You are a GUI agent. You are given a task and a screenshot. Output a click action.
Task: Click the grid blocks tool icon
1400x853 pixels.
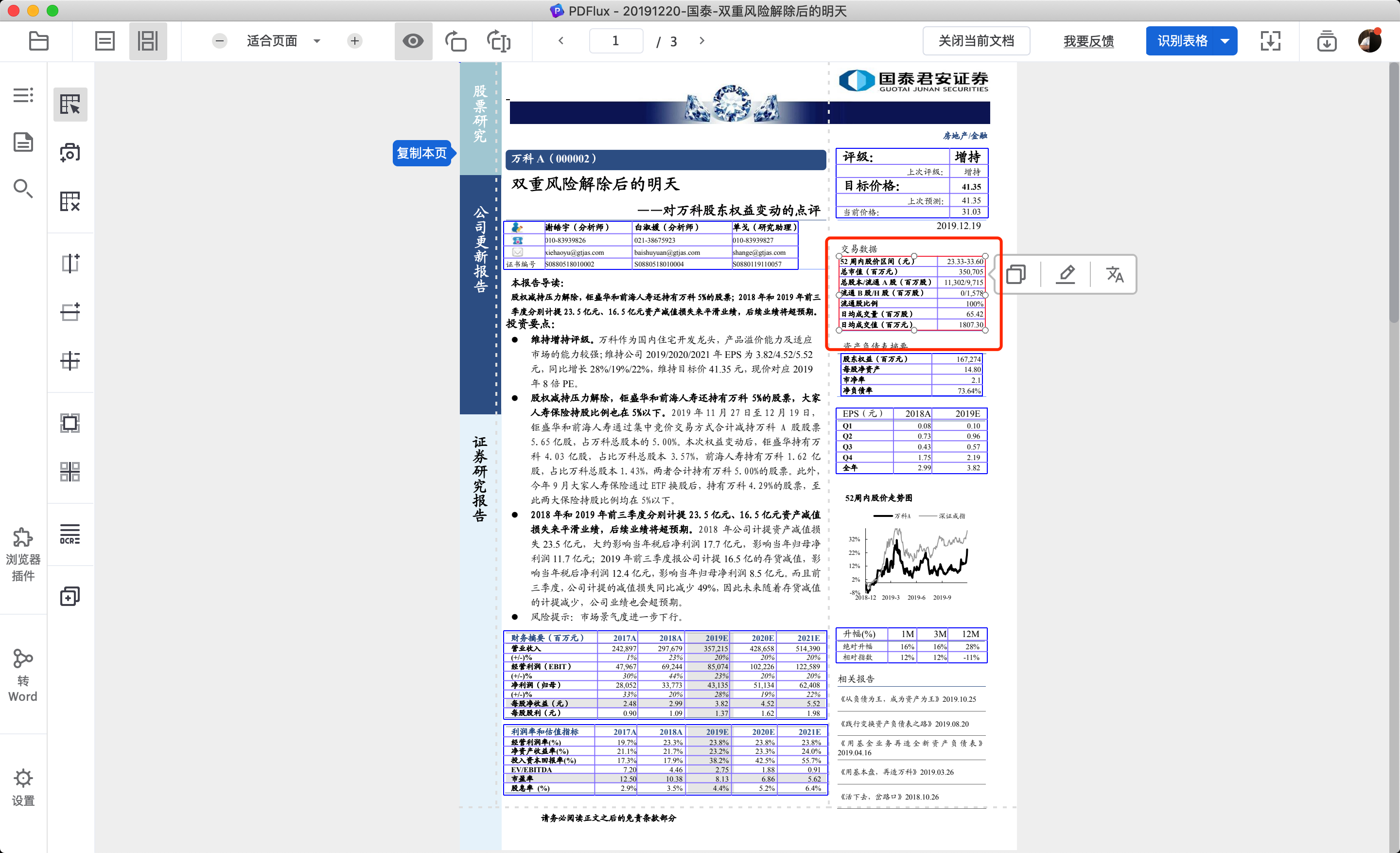click(x=70, y=472)
